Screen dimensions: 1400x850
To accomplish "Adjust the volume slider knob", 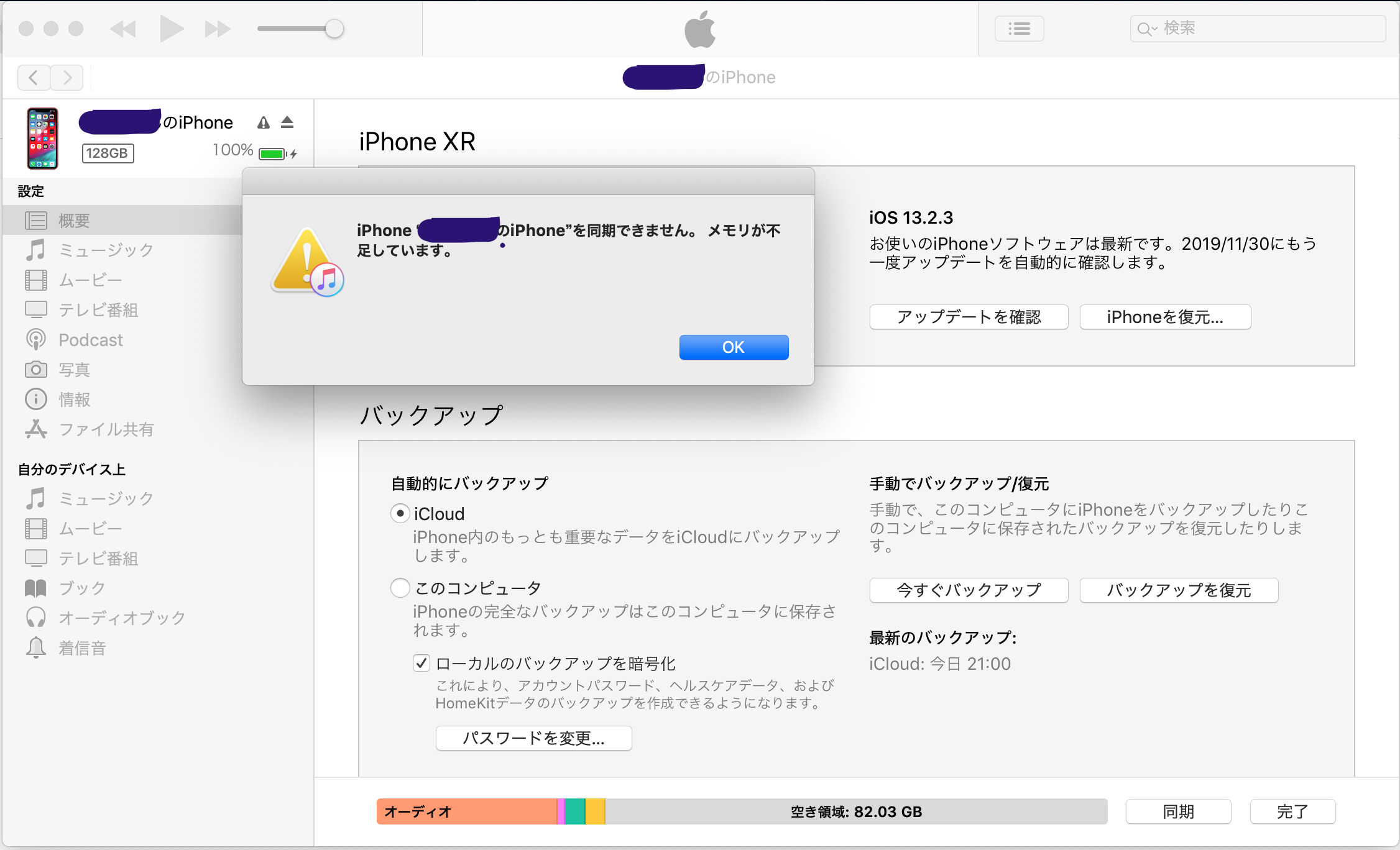I will point(334,29).
